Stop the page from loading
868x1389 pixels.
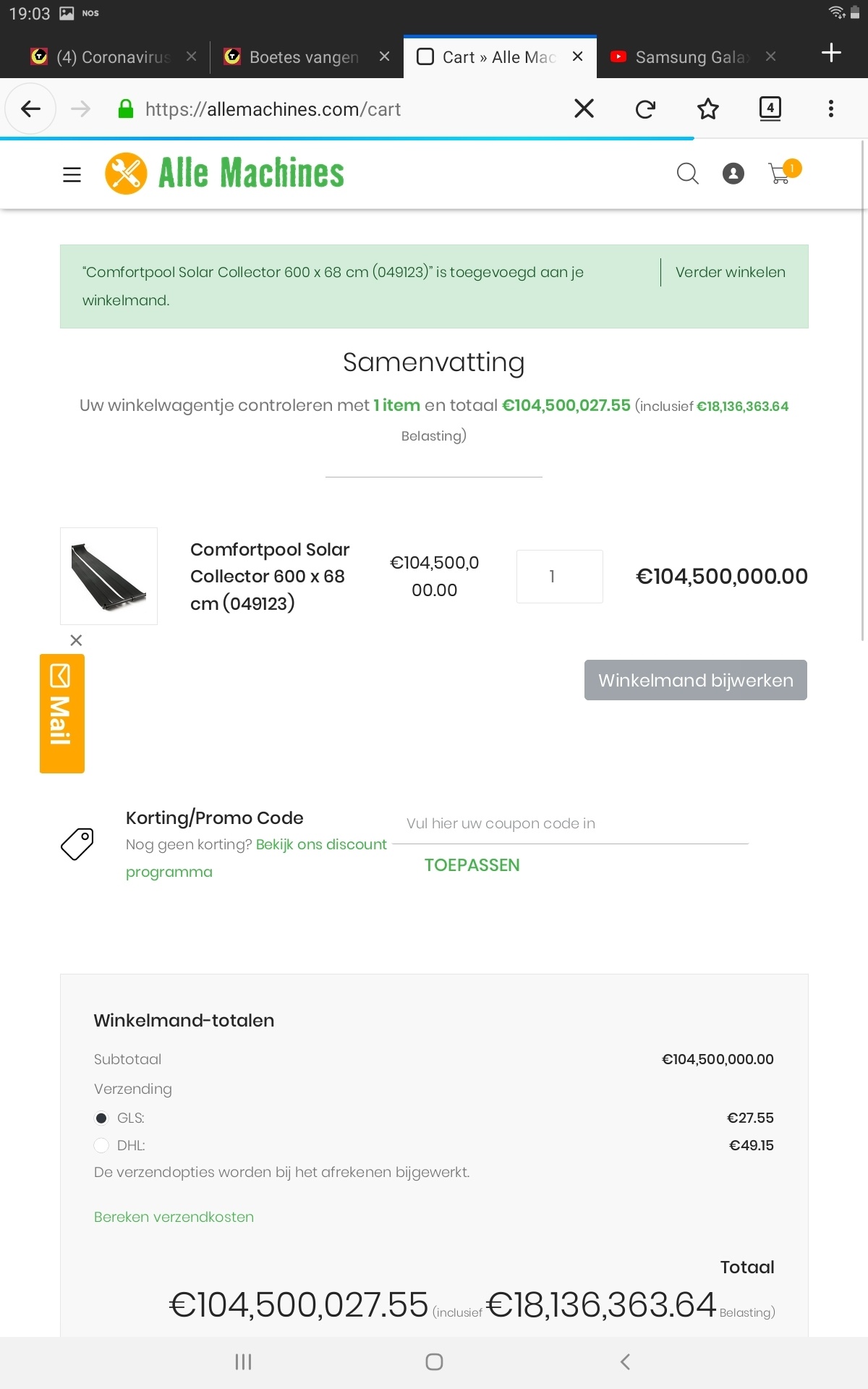pos(584,109)
